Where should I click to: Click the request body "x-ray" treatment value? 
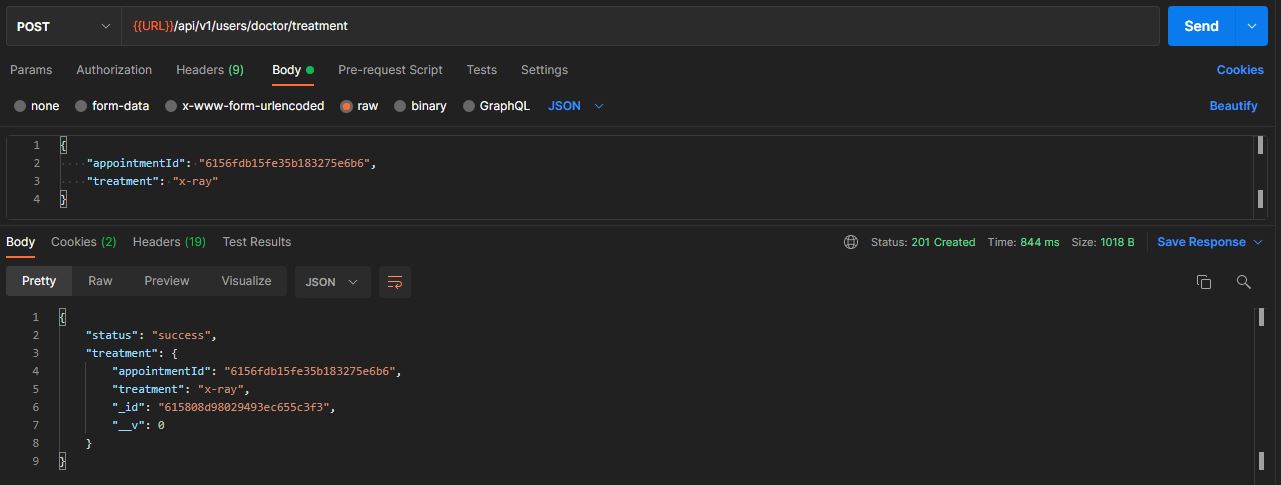195,181
